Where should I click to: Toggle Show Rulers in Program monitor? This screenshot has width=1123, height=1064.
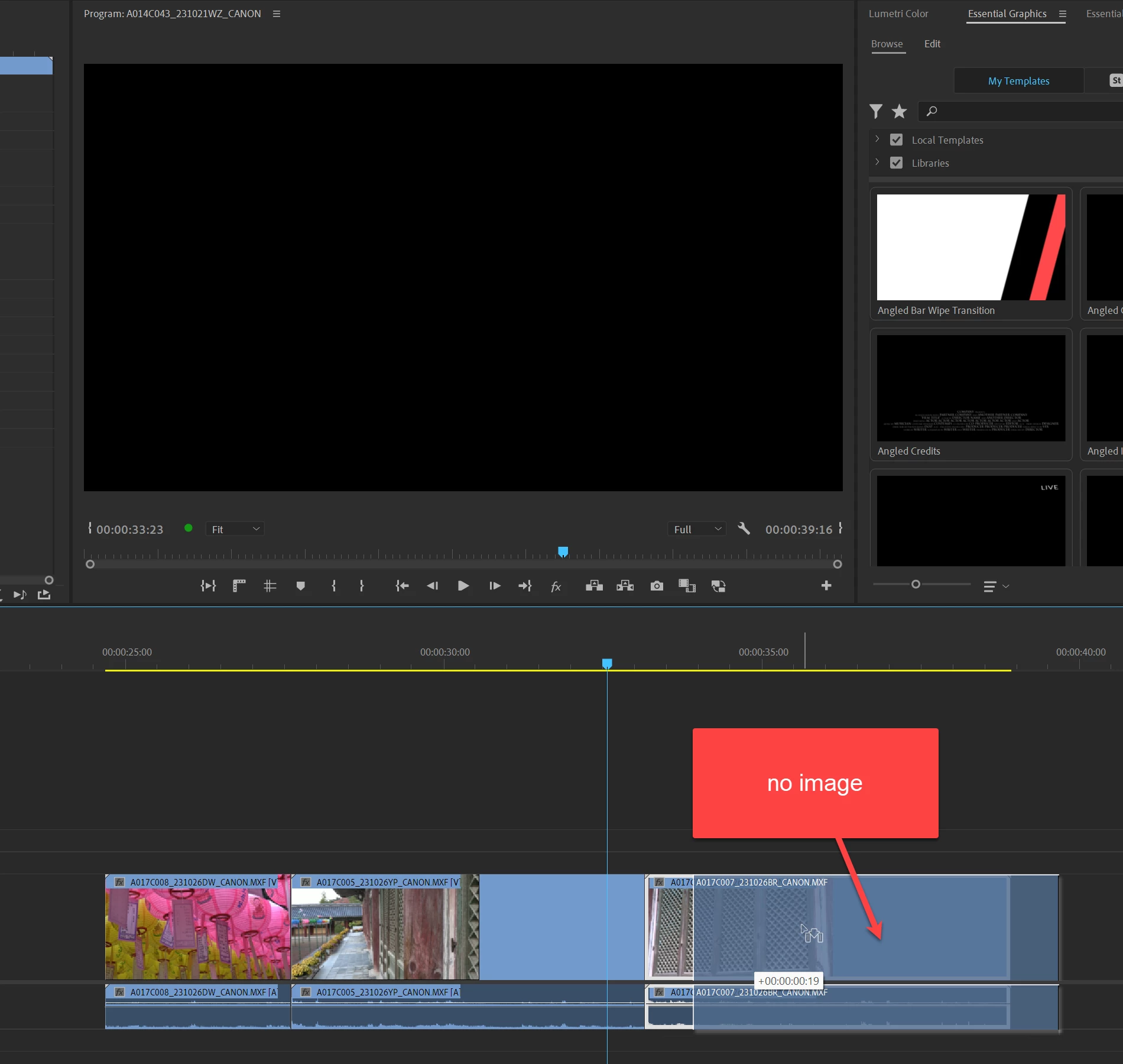[239, 586]
